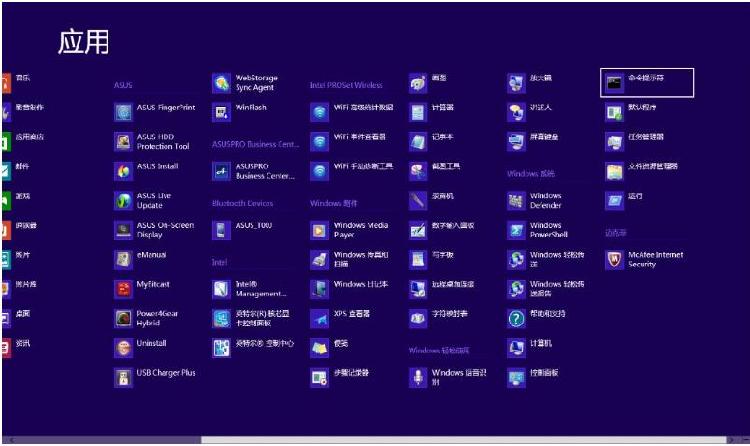Open USB Charger Plus

(x=155, y=378)
